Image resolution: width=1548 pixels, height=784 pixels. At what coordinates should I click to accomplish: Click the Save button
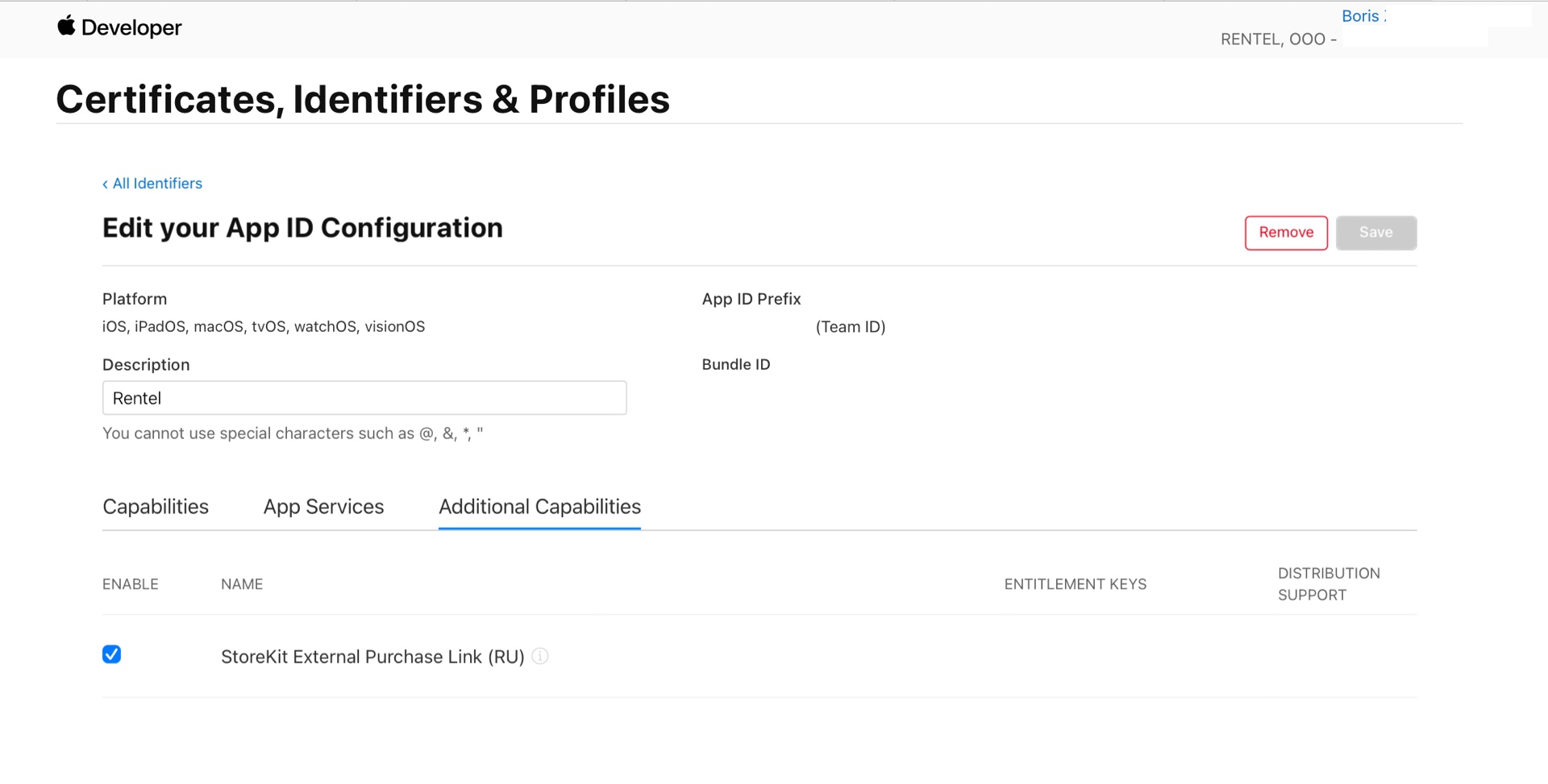1375,233
